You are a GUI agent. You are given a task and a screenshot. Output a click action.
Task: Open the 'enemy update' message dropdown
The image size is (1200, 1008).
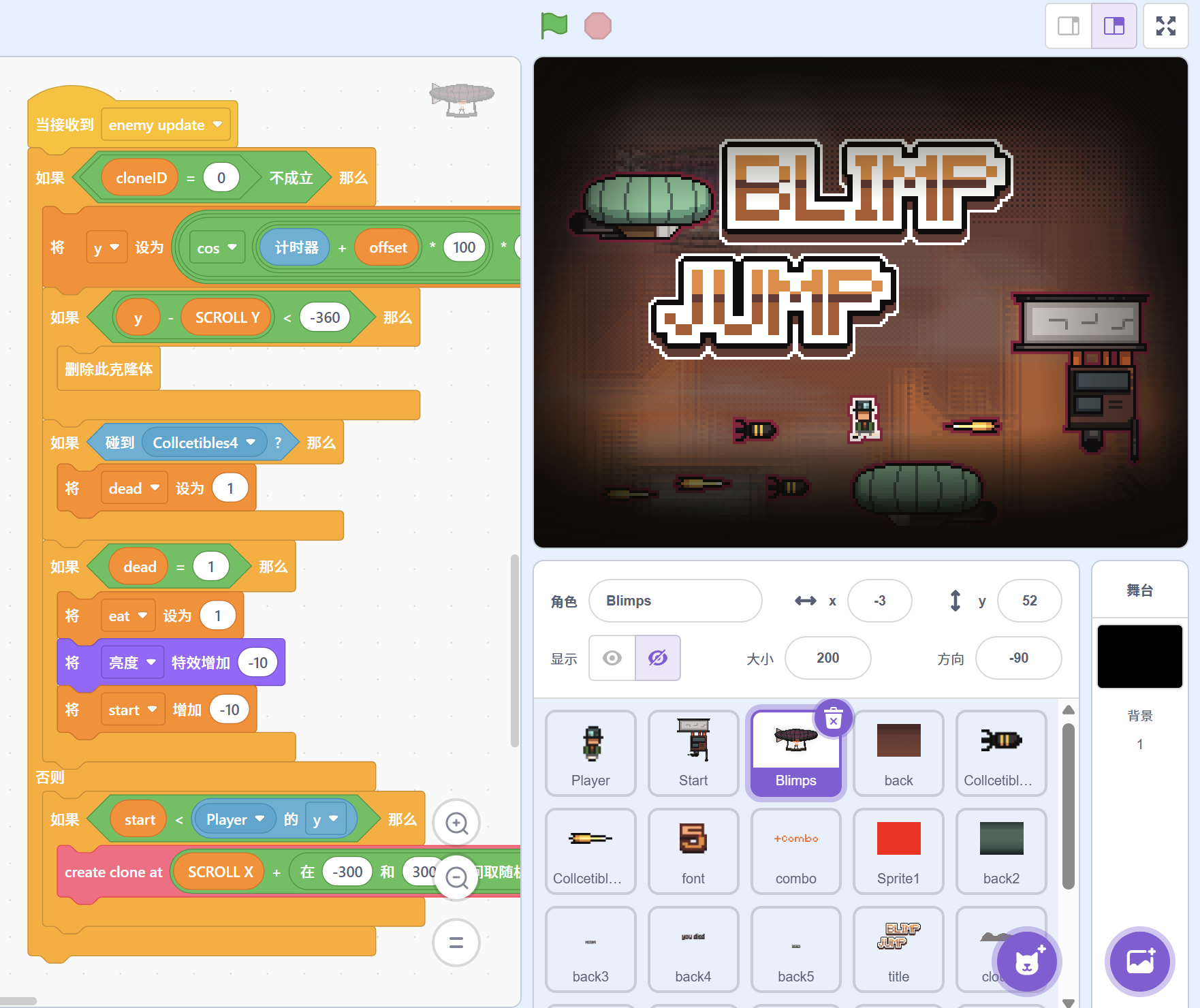pos(165,125)
